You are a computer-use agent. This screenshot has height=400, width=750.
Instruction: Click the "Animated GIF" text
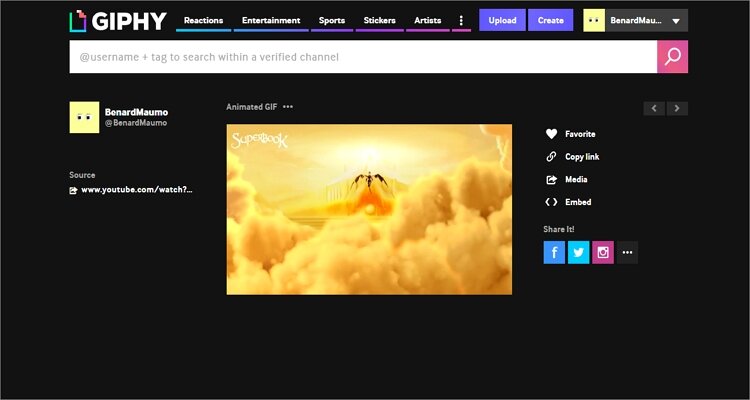click(x=252, y=107)
